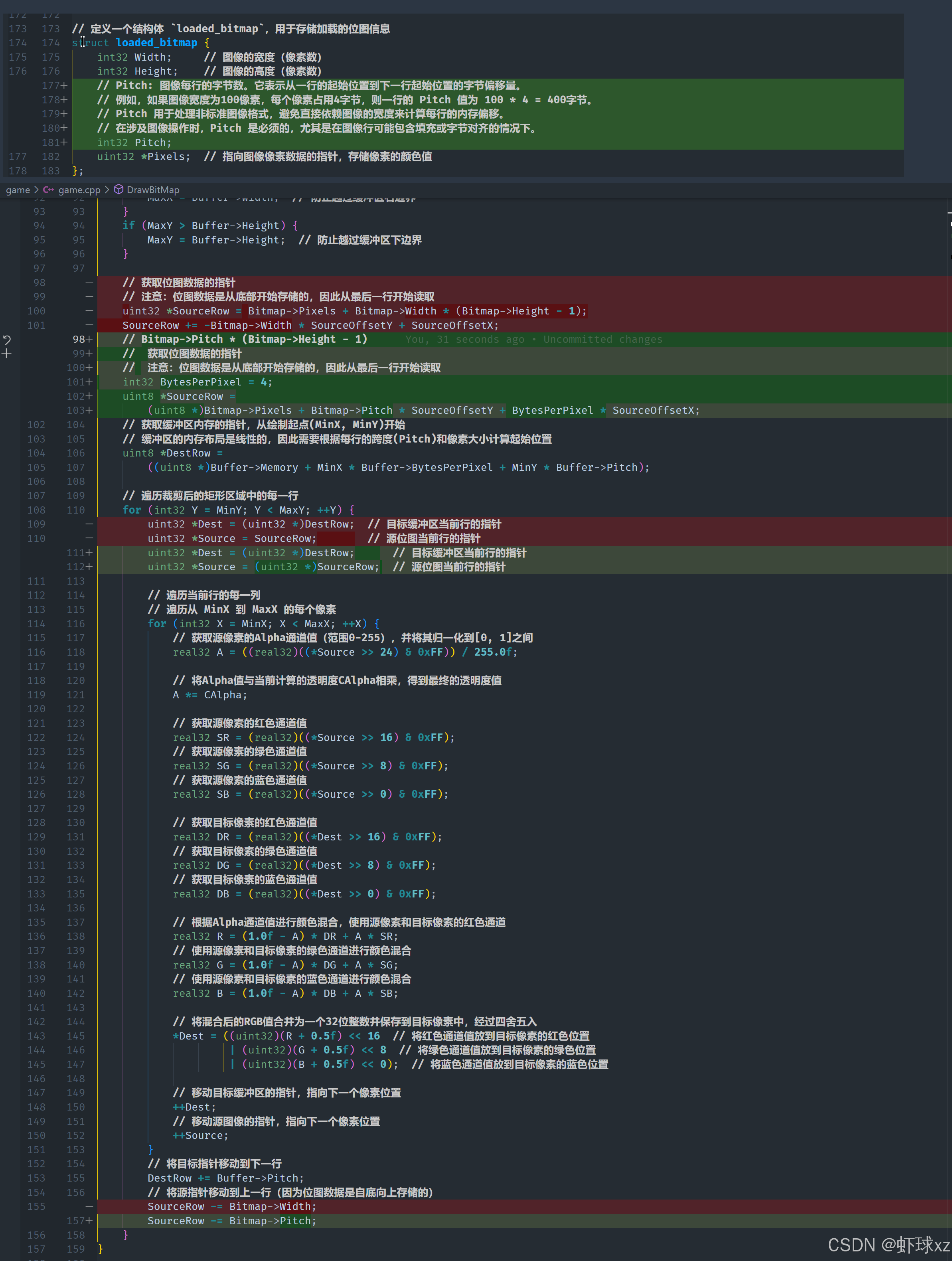Image resolution: width=952 pixels, height=1261 pixels.
Task: Click 'real32 SB' blue channel line
Action: coord(311,794)
